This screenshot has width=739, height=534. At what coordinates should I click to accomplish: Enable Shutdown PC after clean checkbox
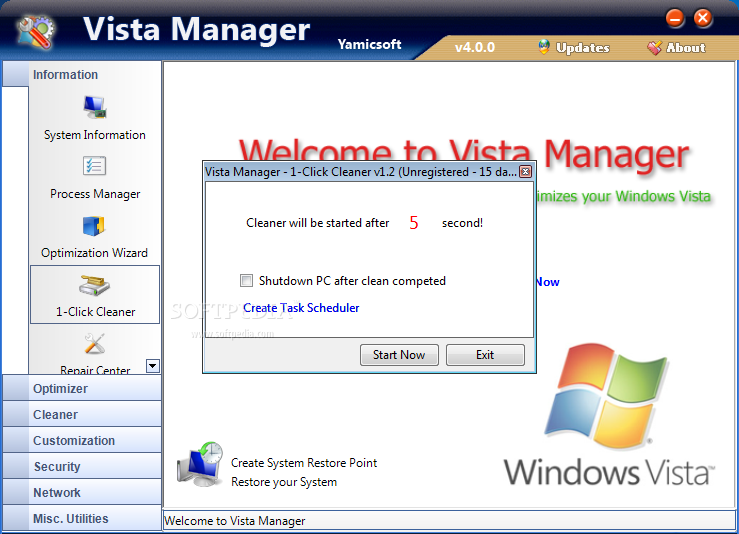point(246,281)
